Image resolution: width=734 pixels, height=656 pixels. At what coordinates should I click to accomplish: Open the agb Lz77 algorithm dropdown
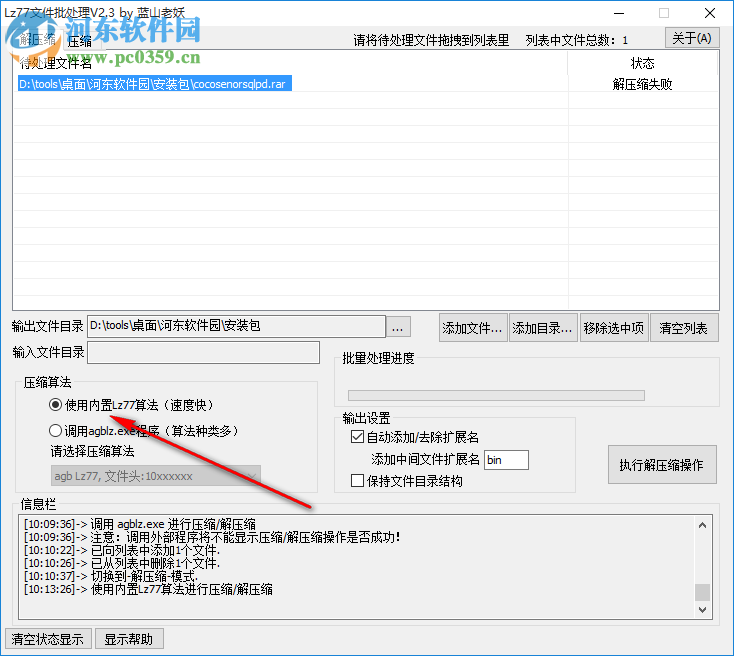[x=155, y=476]
